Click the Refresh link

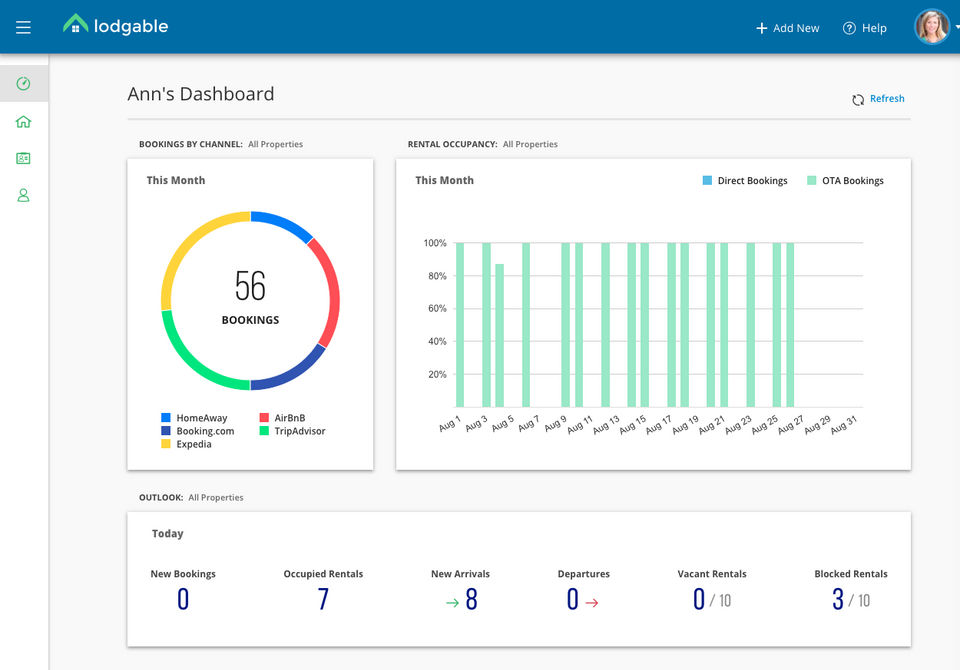pyautogui.click(x=887, y=99)
